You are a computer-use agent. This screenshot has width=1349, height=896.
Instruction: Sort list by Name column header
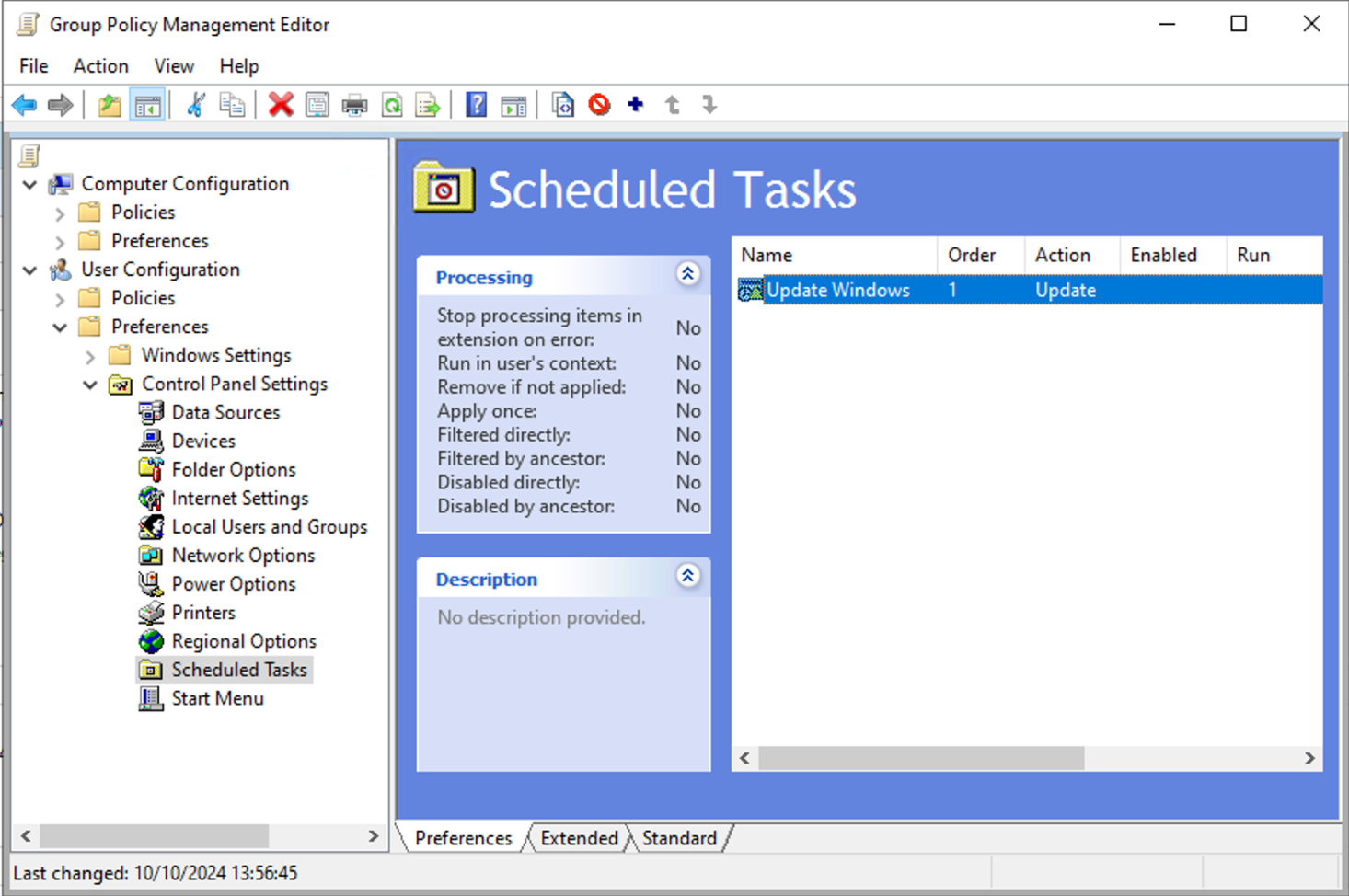pyautogui.click(x=834, y=255)
